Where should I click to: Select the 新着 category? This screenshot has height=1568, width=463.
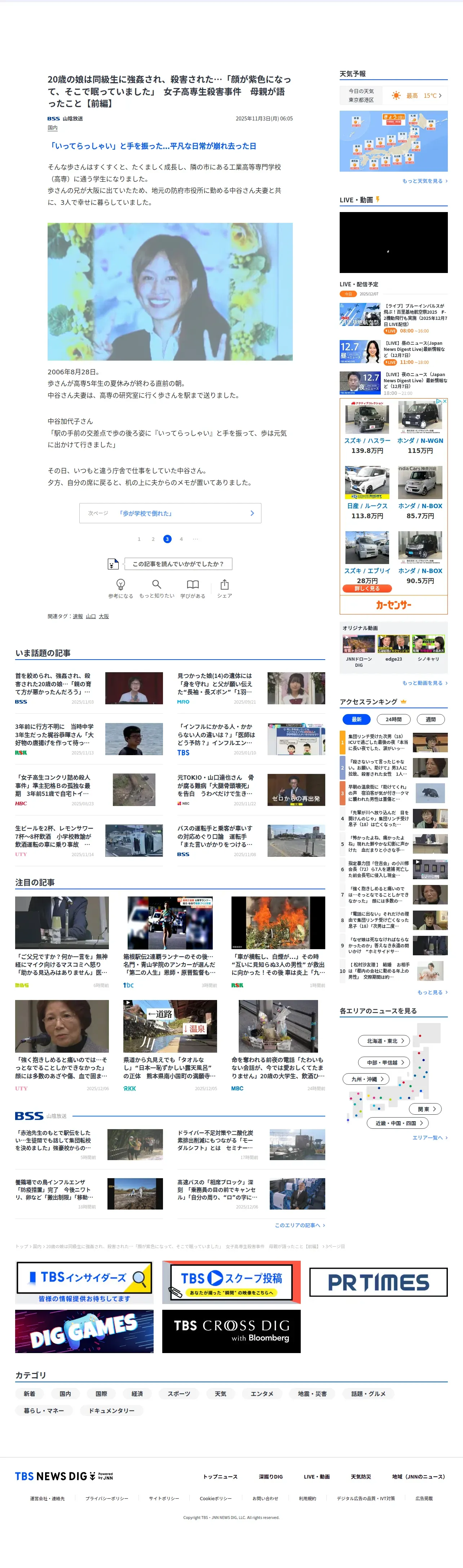29,1393
